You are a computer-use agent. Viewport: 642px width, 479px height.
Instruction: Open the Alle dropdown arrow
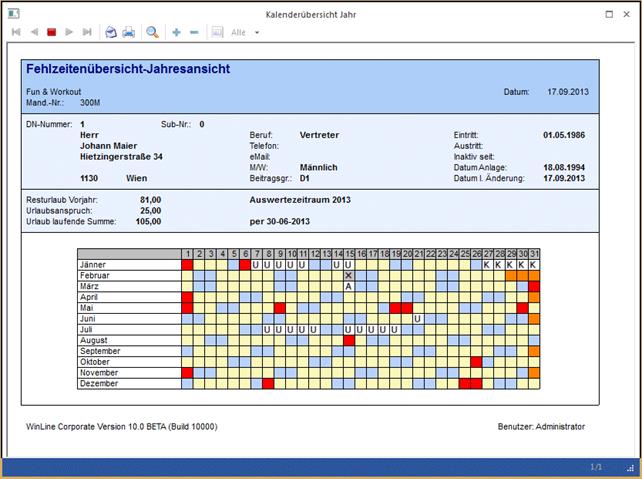tap(257, 32)
